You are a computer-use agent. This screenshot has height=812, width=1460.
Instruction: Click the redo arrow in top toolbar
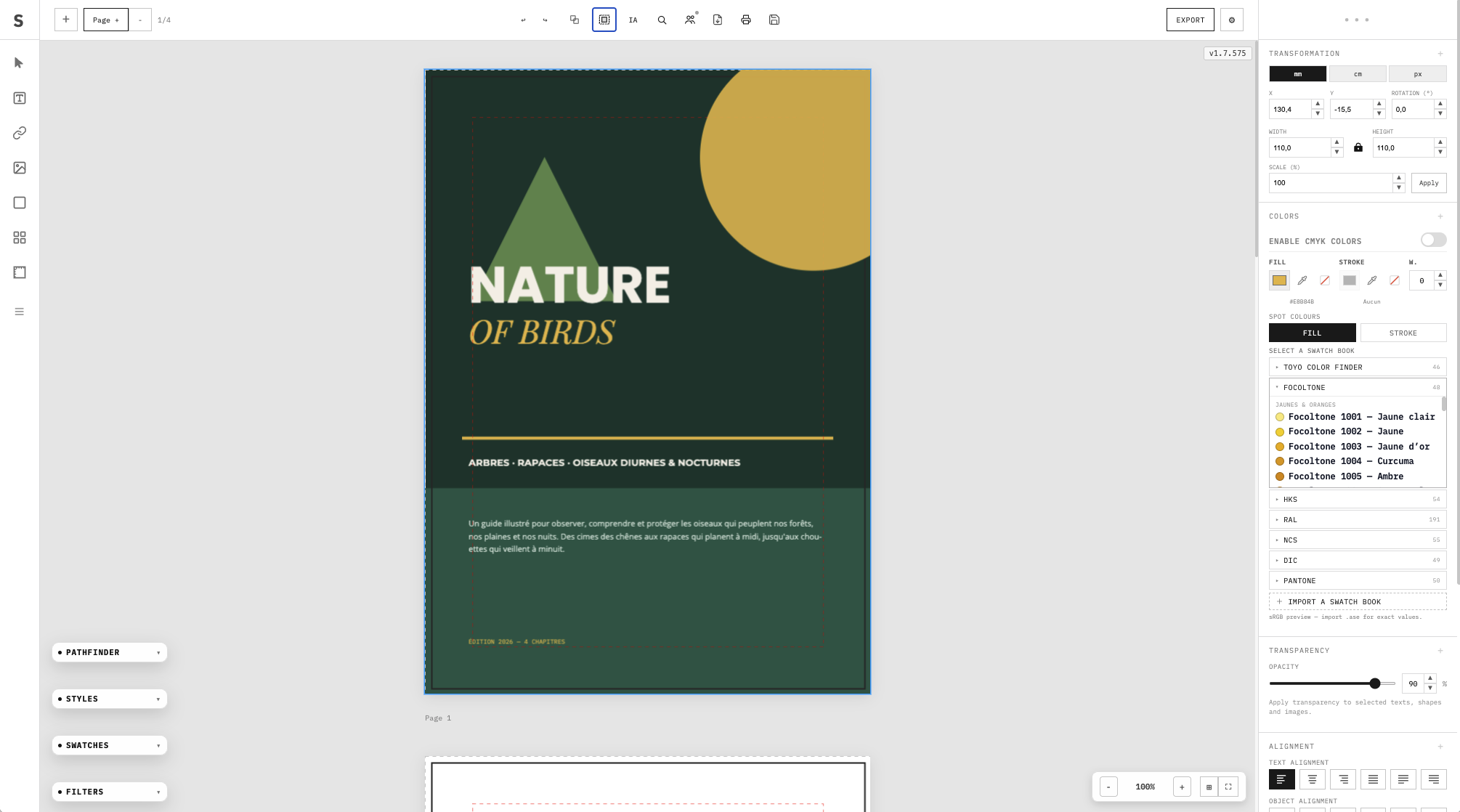point(545,20)
